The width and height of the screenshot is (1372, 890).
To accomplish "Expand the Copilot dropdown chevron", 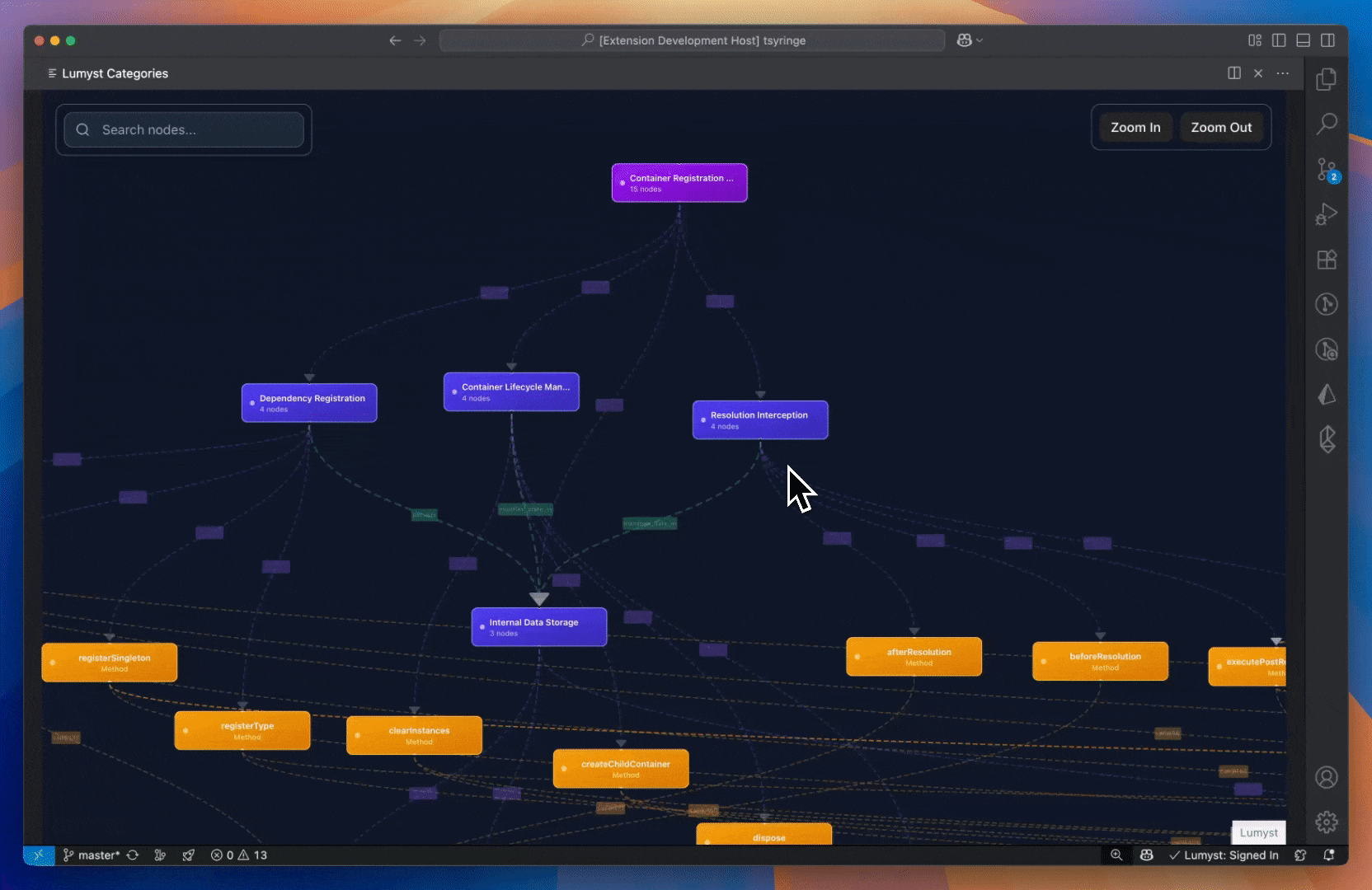I will pos(980,40).
